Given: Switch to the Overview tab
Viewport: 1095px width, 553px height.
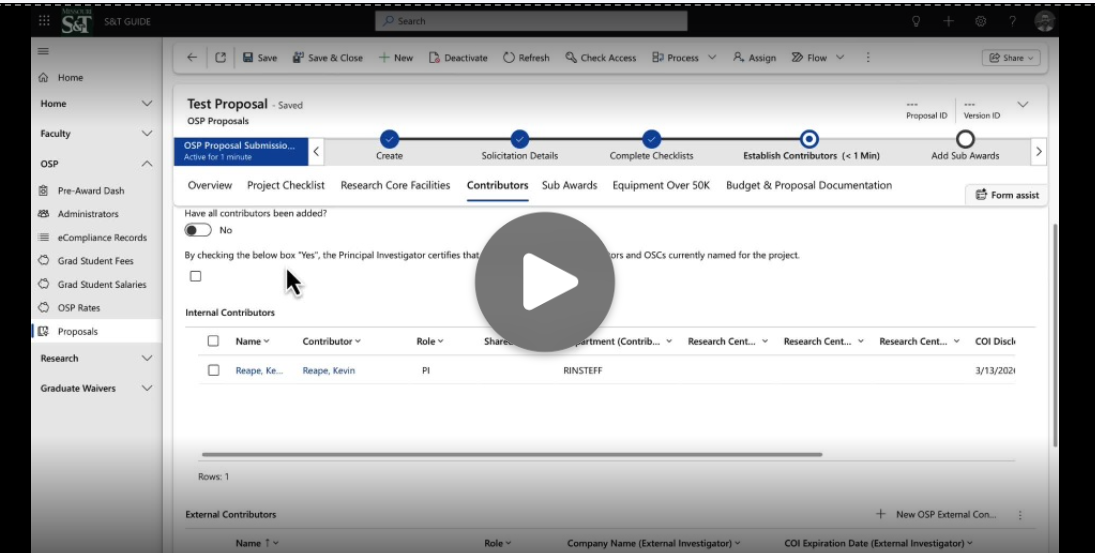Looking at the screenshot, I should coord(210,185).
